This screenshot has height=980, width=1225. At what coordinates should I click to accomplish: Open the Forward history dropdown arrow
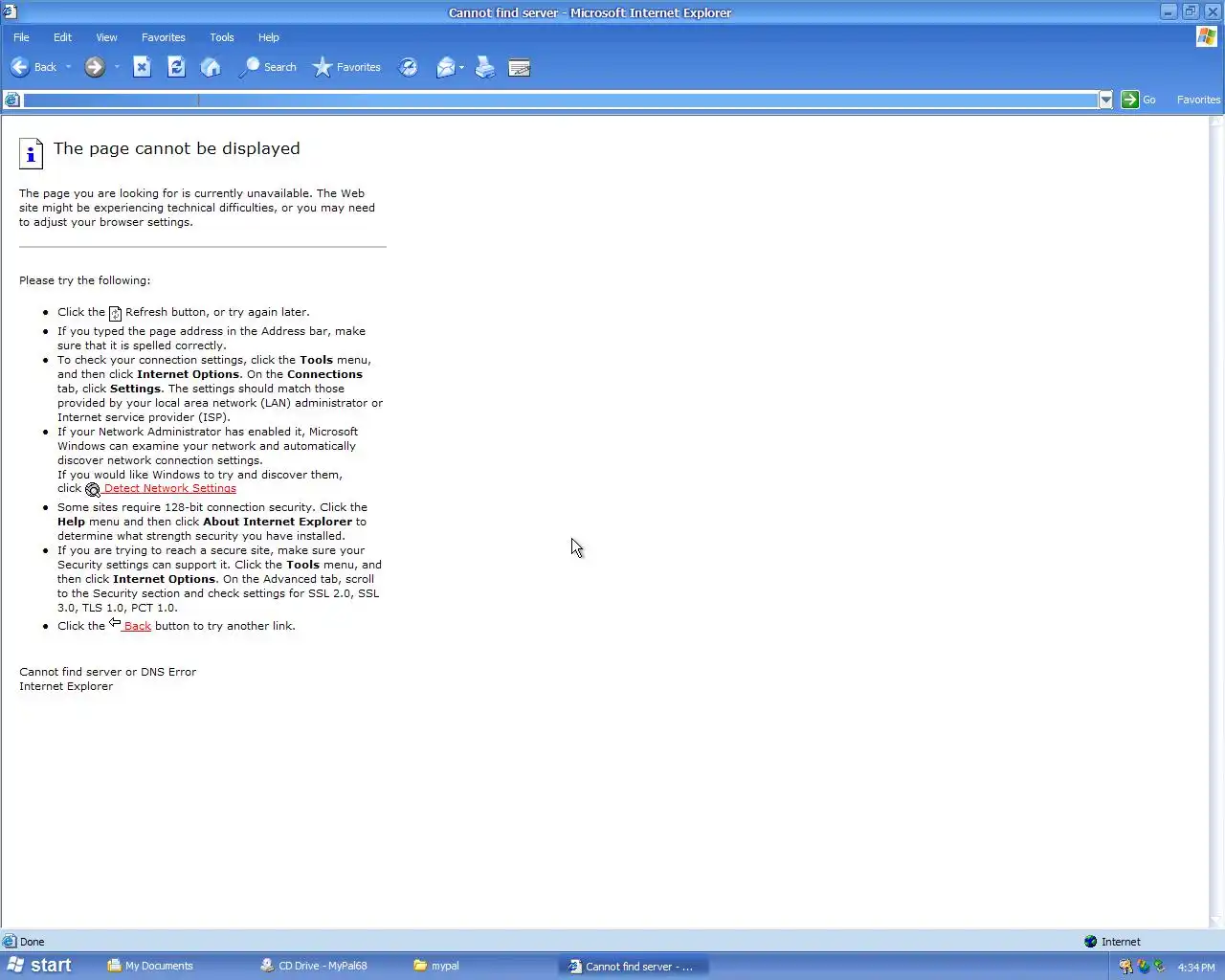[x=117, y=67]
